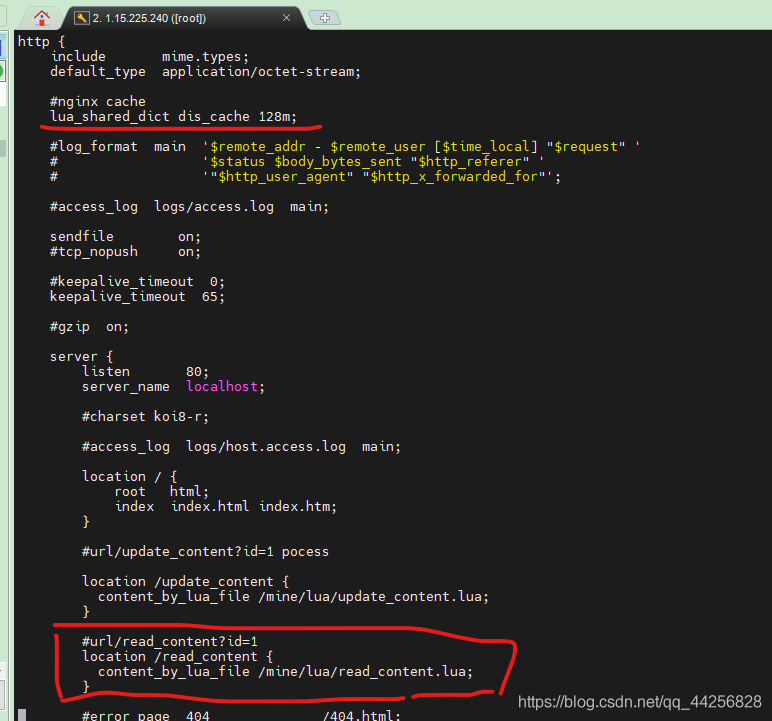
Task: Click '#access_log logs/host.access.log main;' line
Action: click(241, 447)
